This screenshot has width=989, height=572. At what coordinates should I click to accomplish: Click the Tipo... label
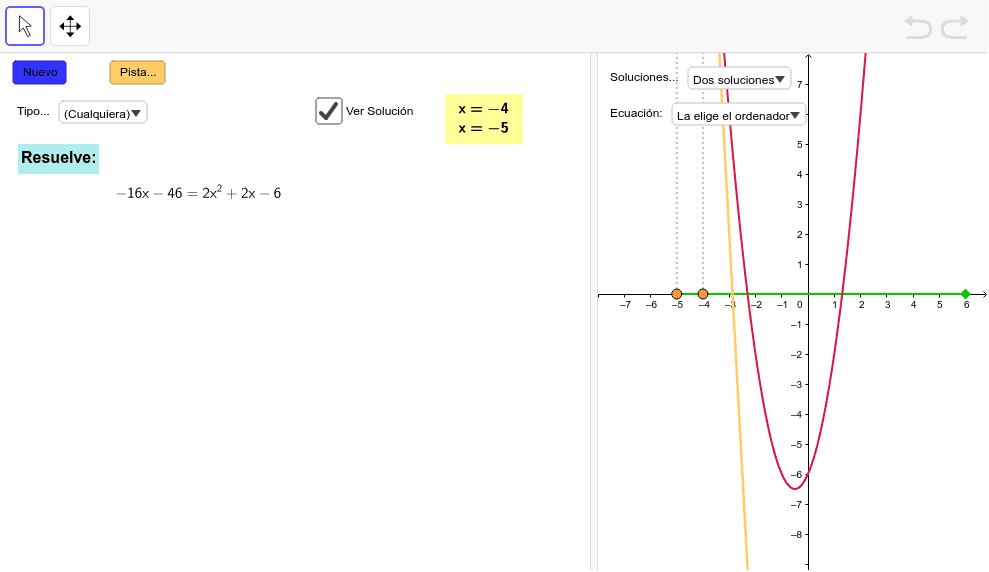(x=33, y=111)
